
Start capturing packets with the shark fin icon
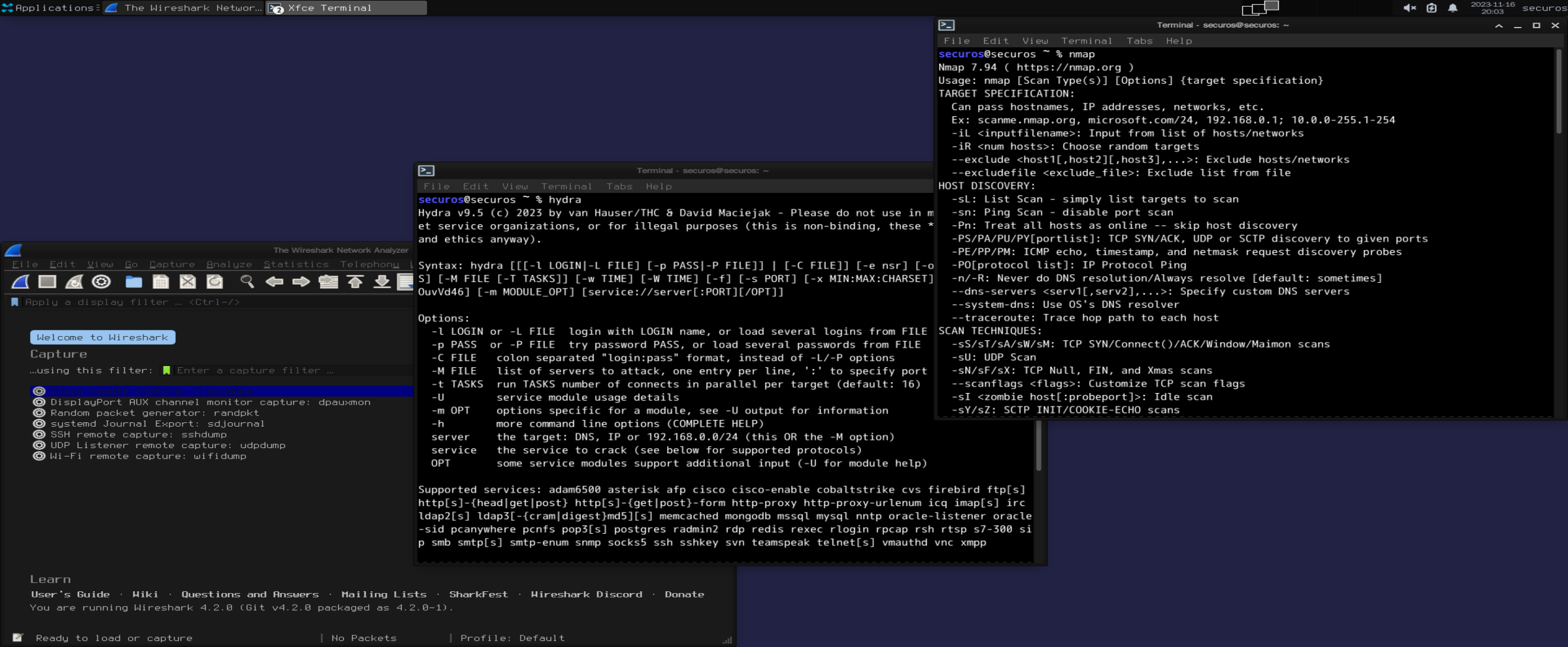[20, 282]
